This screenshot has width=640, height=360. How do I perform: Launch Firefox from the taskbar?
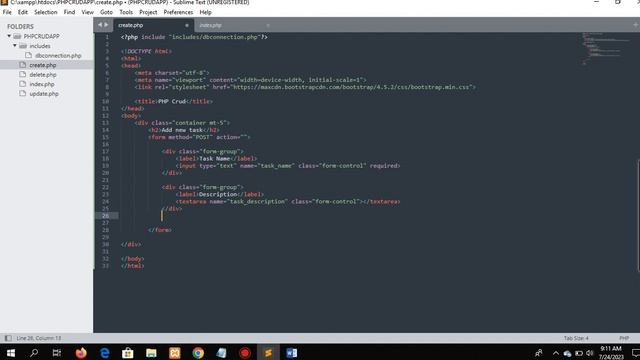pos(81,353)
